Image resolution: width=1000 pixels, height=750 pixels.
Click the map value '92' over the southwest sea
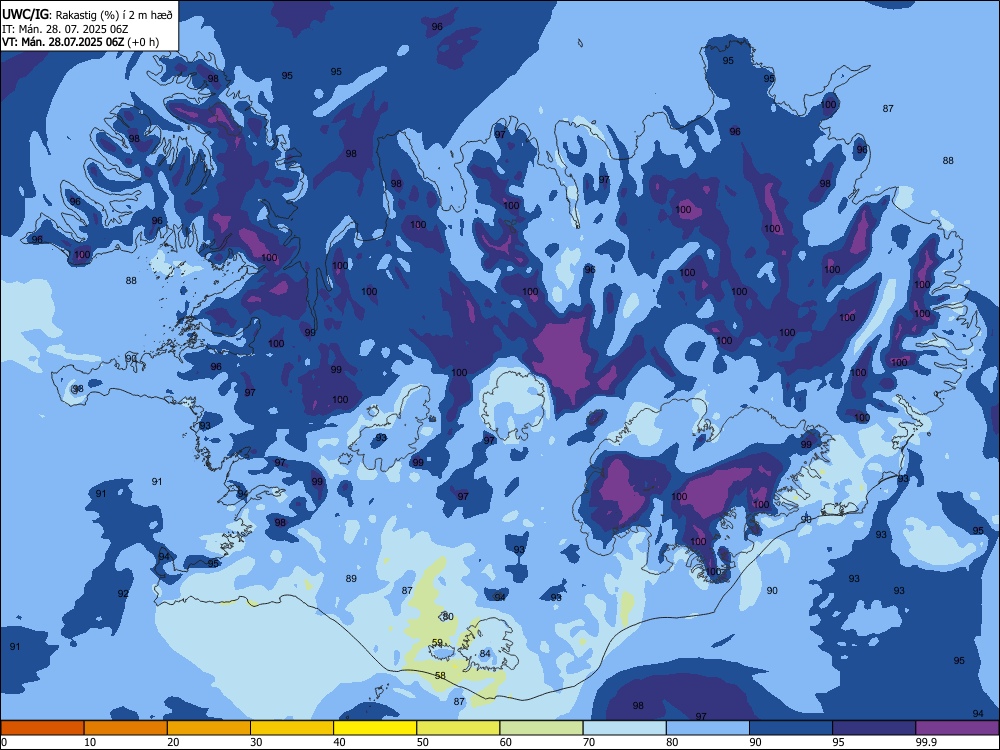click(123, 593)
